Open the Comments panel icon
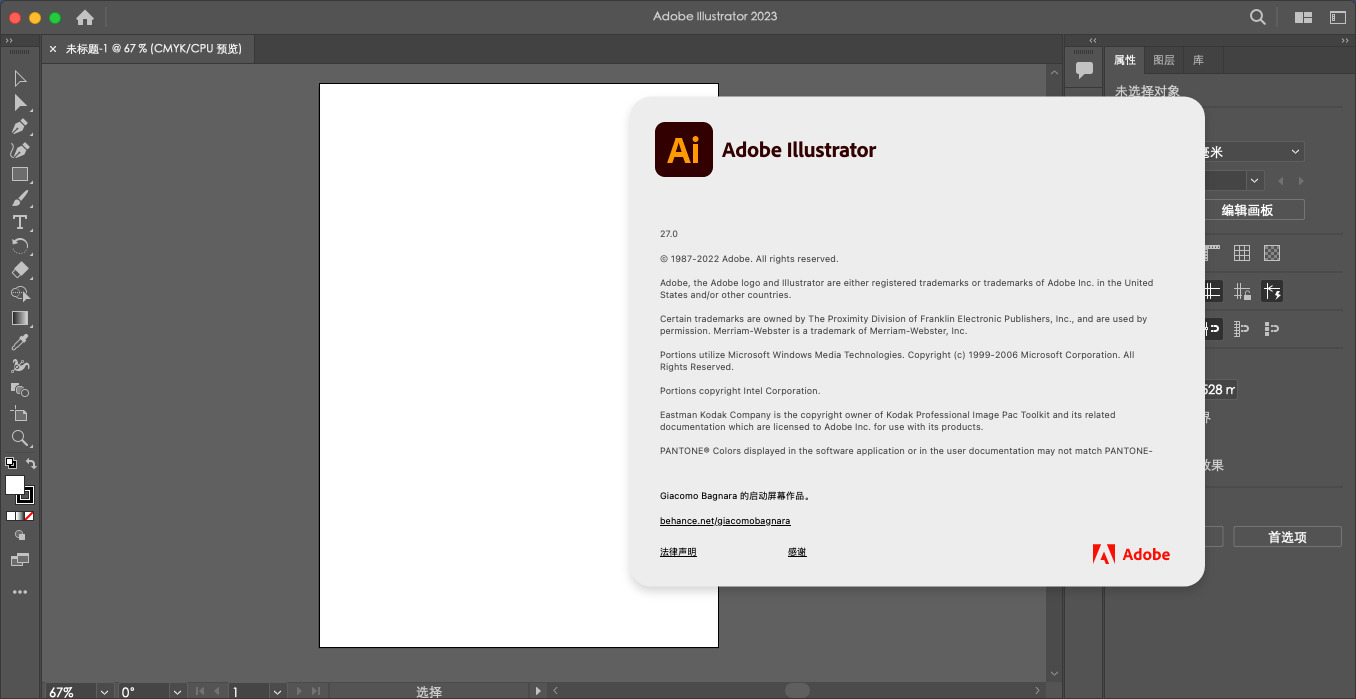Image resolution: width=1356 pixels, height=699 pixels. click(x=1084, y=70)
